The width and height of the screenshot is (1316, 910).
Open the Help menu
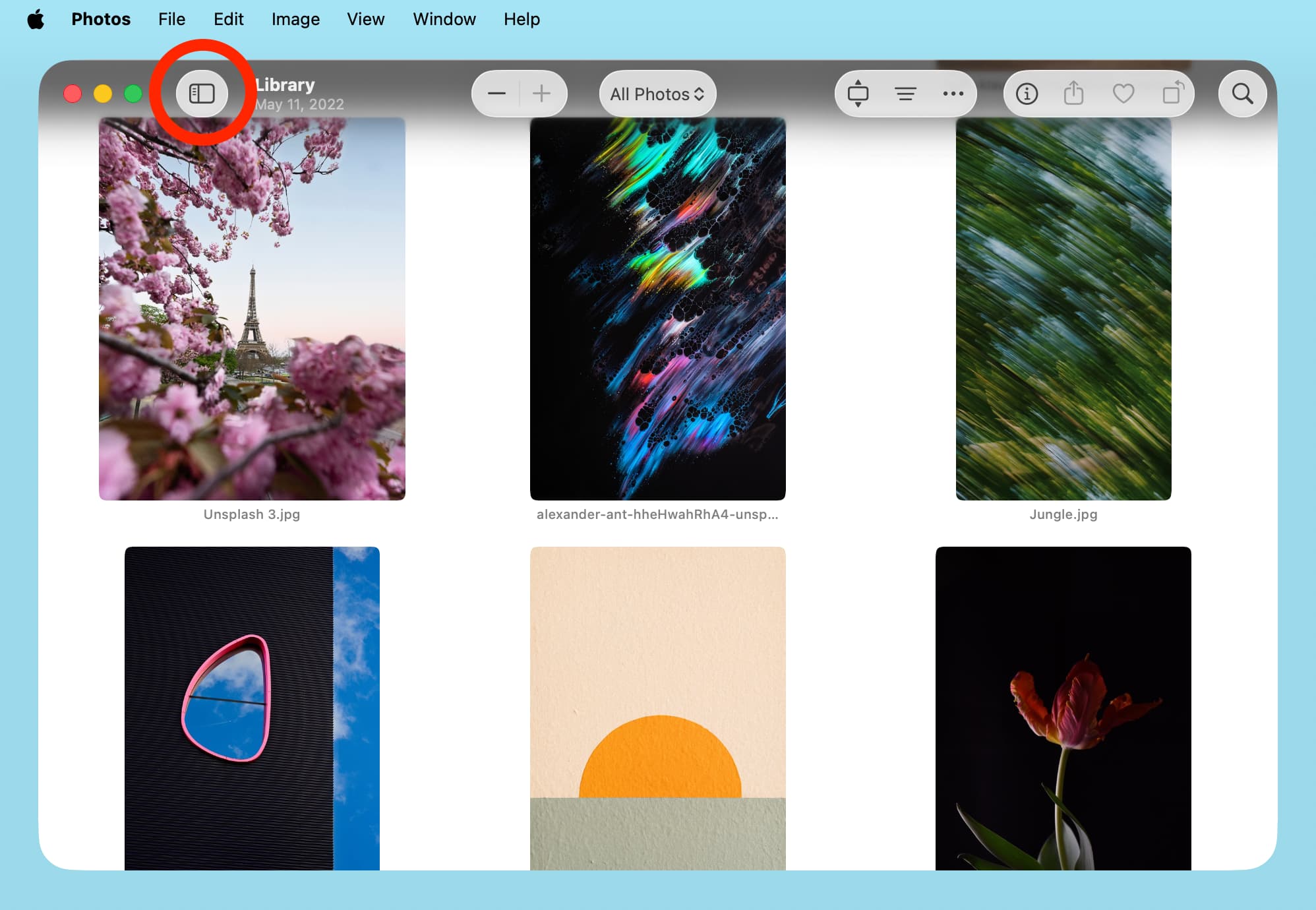pyautogui.click(x=522, y=19)
